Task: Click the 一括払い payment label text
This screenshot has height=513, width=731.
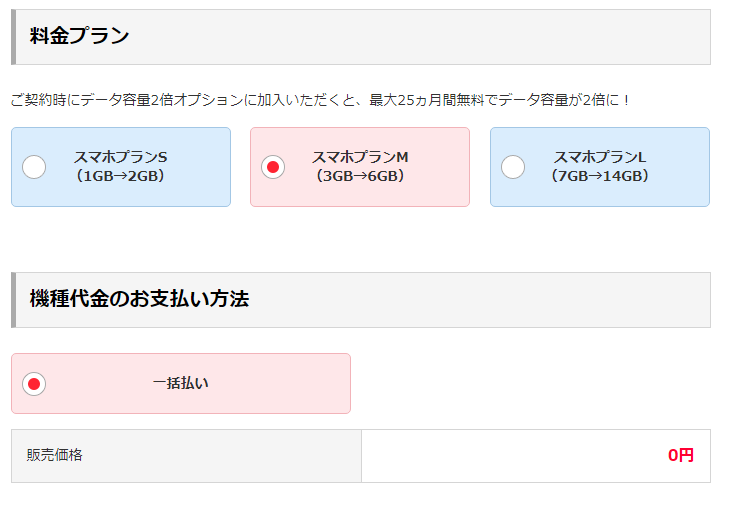Action: 181,383
